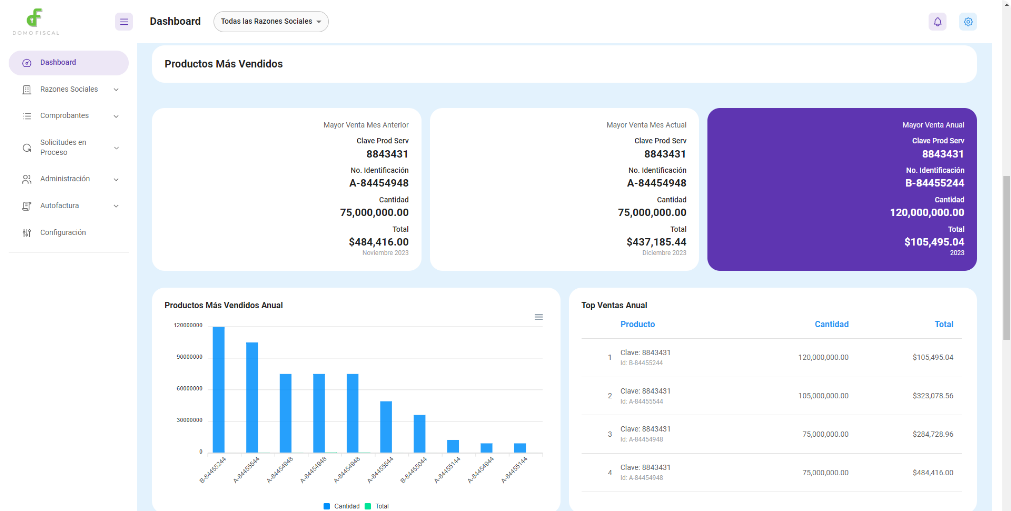Click the Comprobantes list icon
The height and width of the screenshot is (511, 1011).
point(26,116)
